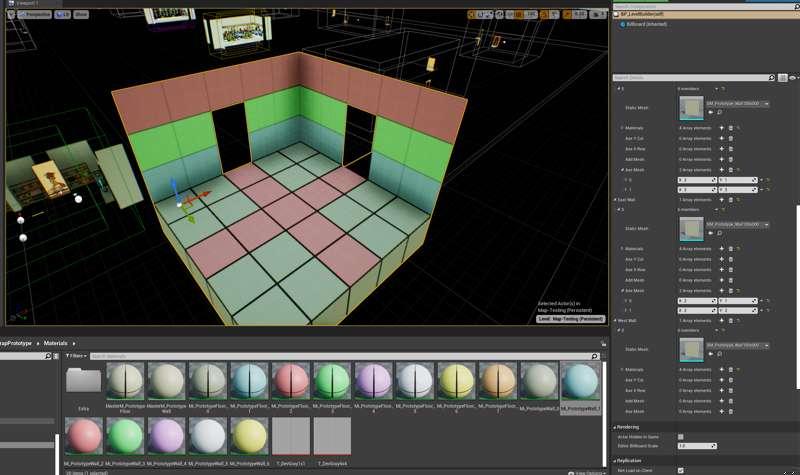Click Editor Billboard Scale value field
The height and width of the screenshot is (475, 800).
(697, 446)
